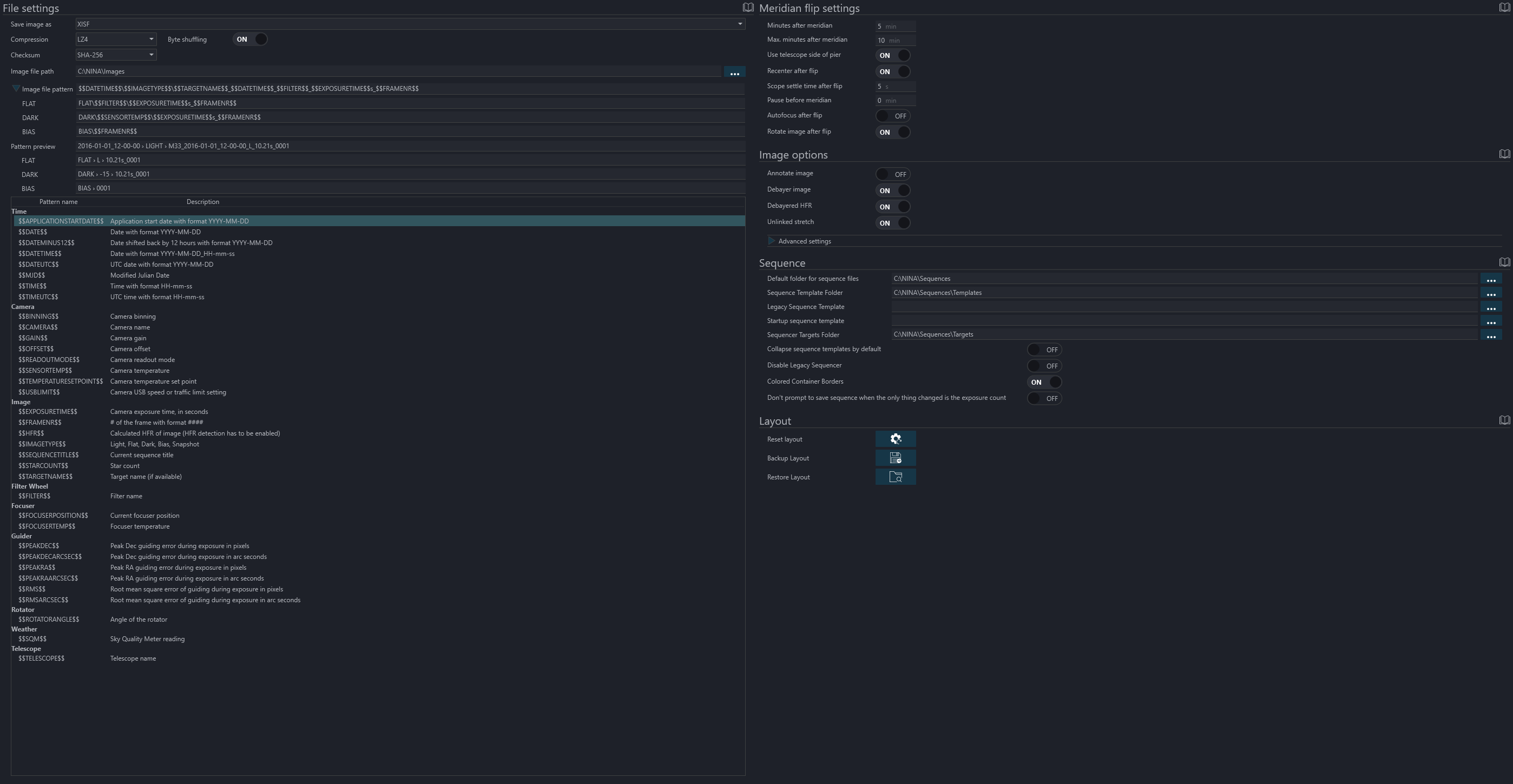Open Meridian flip settings help book icon
The height and width of the screenshot is (784, 1513).
tap(1504, 8)
